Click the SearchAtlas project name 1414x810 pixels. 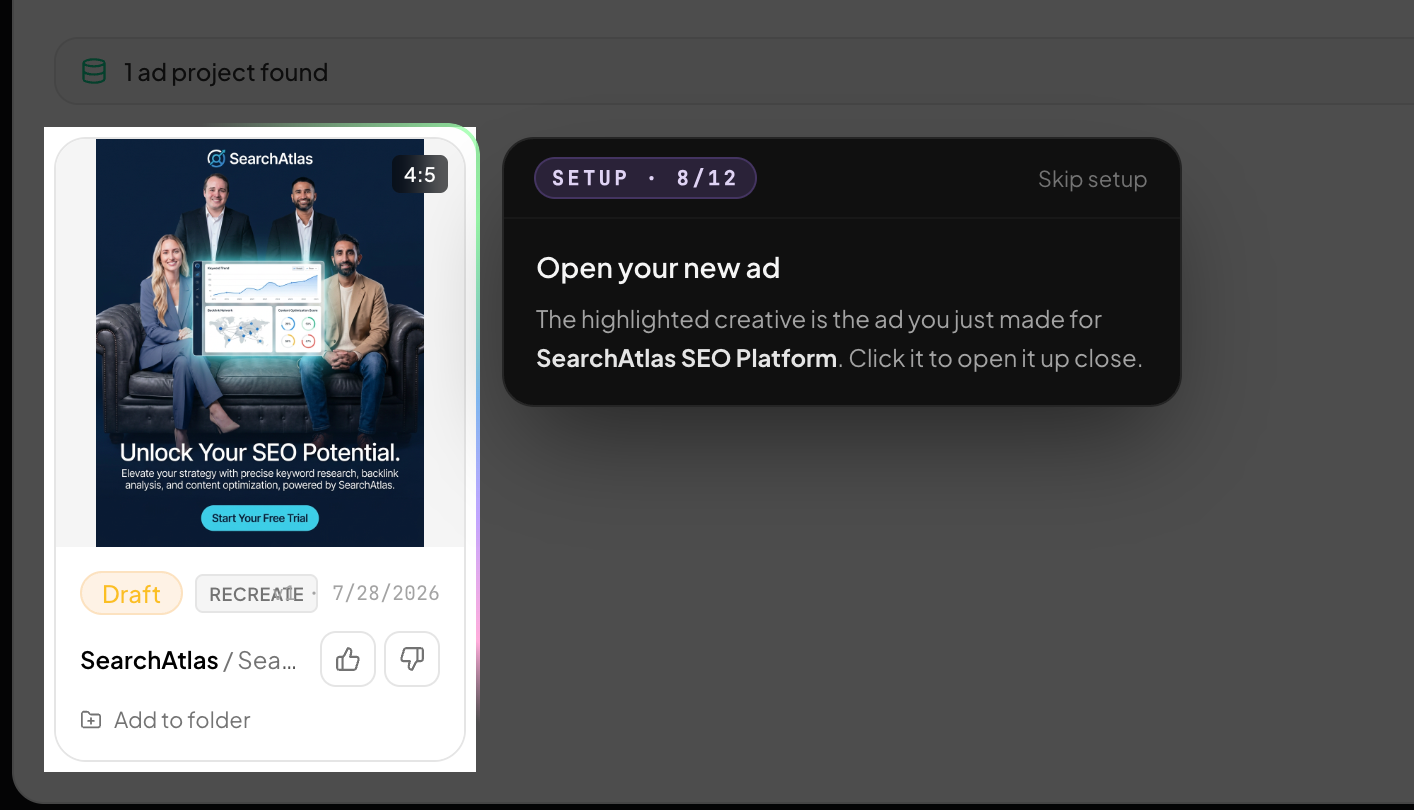click(149, 660)
